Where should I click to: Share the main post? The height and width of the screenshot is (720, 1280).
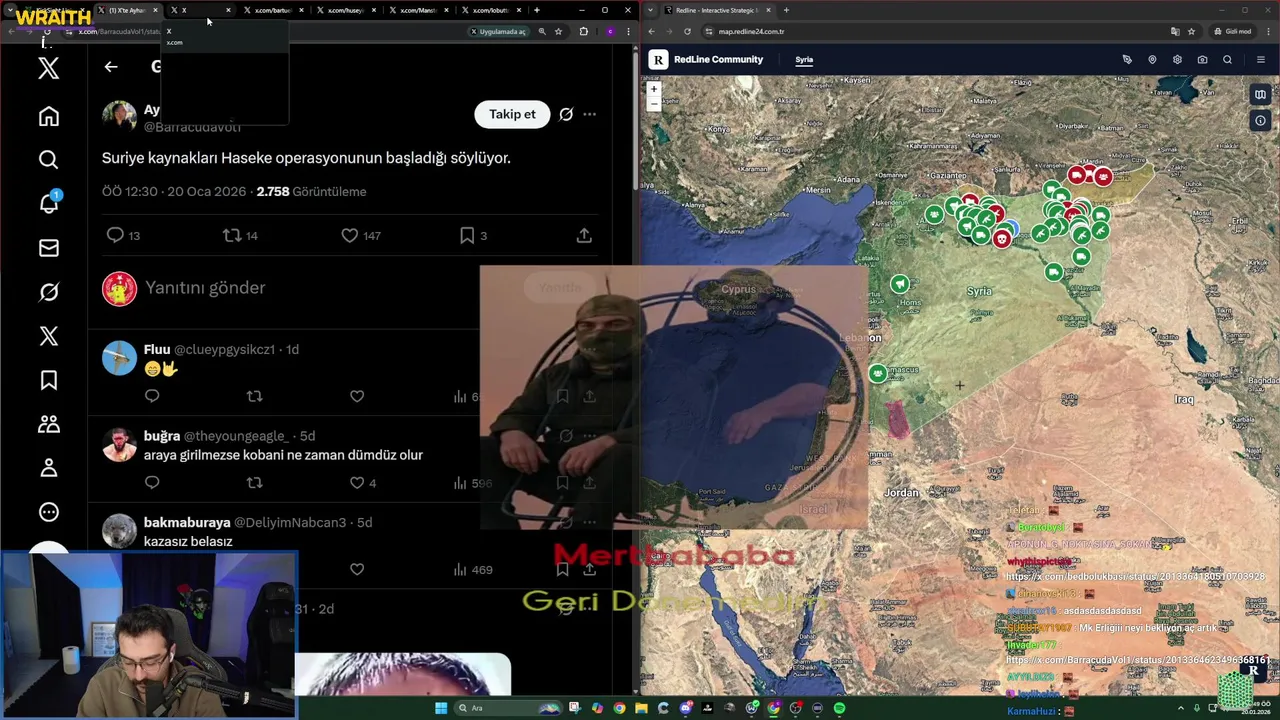point(584,235)
